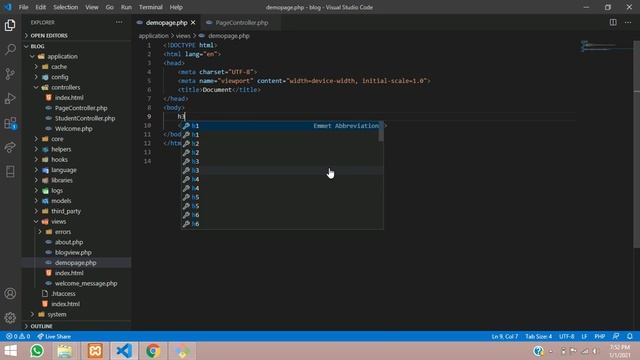Click the Visual Studio Code taskbar icon

click(x=124, y=351)
